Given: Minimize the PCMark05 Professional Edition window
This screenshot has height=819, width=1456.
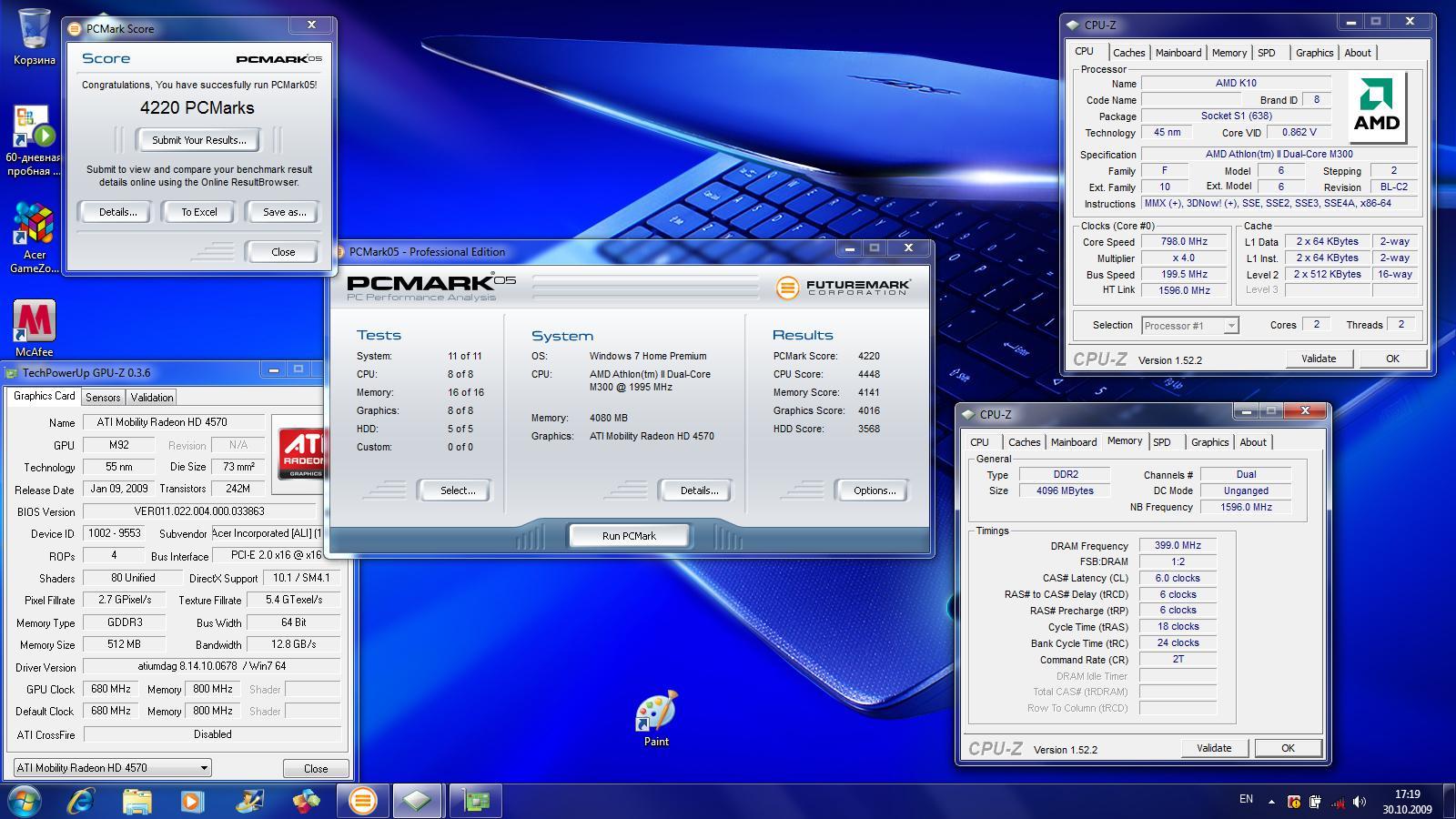Looking at the screenshot, I should pyautogui.click(x=849, y=248).
